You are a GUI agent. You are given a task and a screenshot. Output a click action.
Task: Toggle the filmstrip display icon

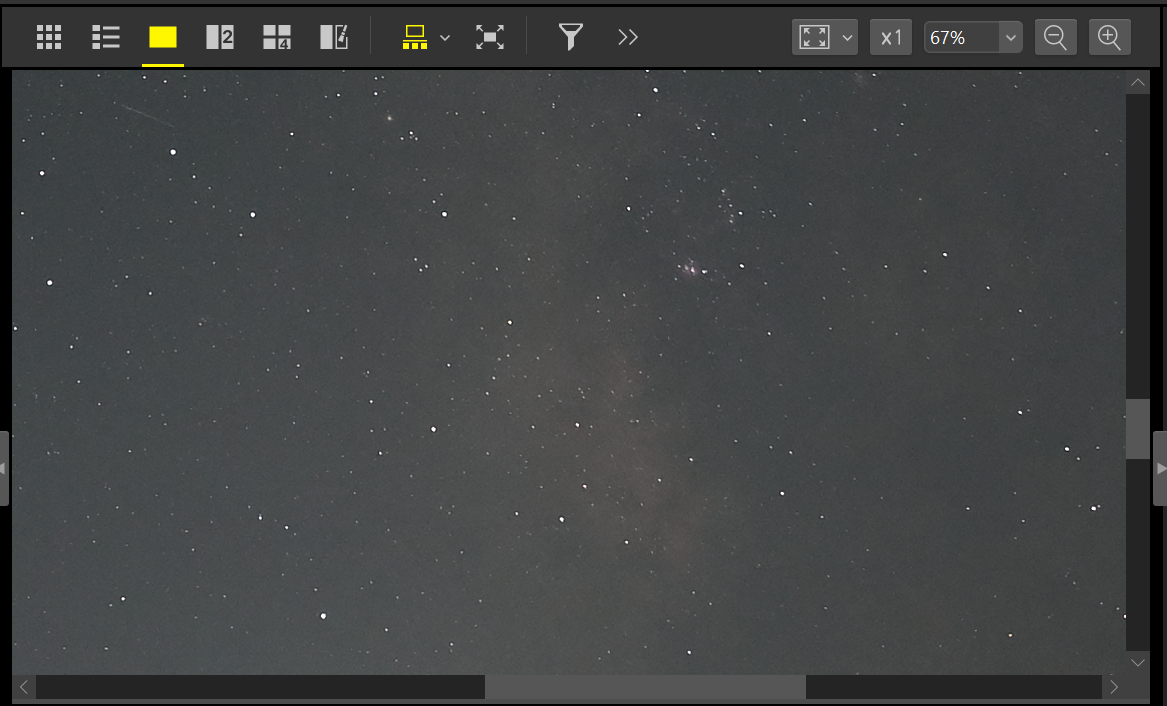pos(414,38)
